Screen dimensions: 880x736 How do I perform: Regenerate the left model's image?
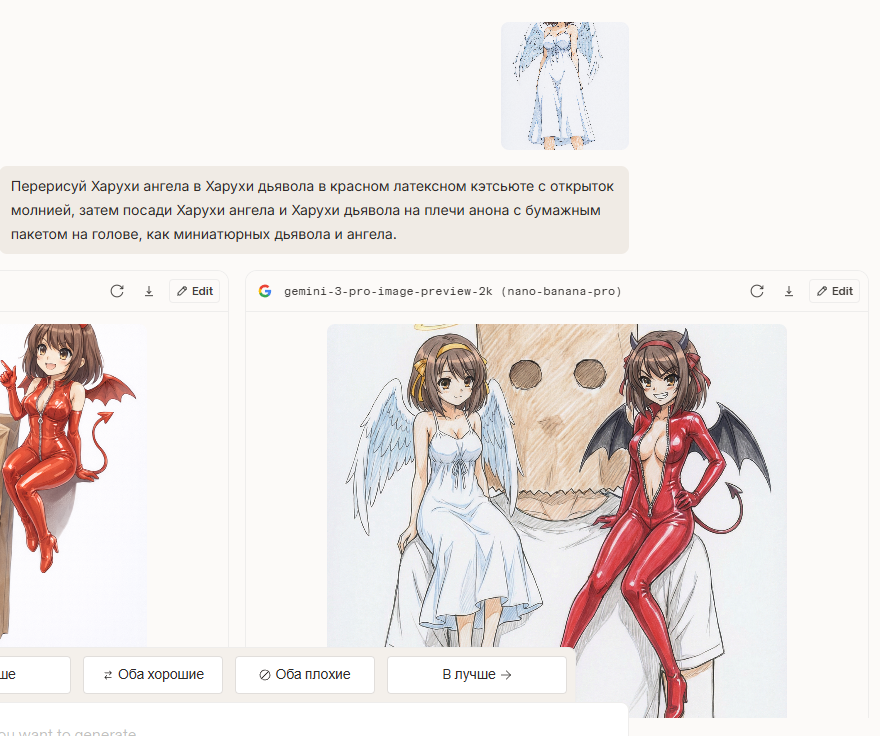click(x=117, y=291)
